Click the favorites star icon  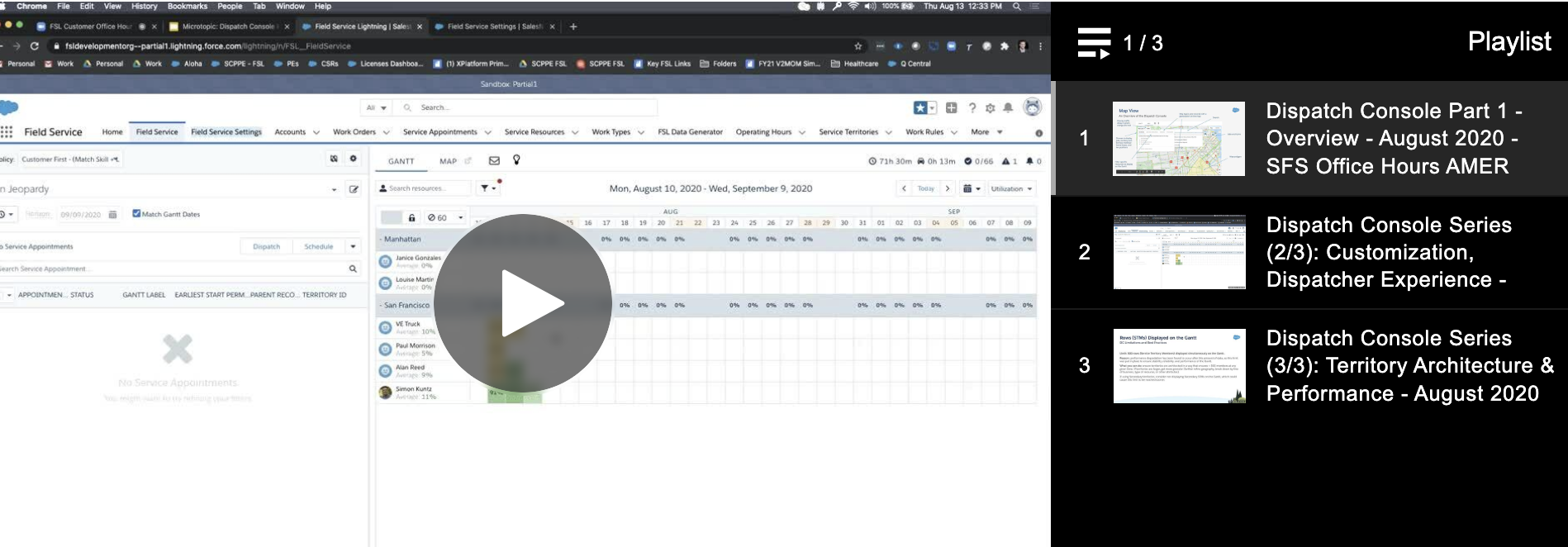click(x=919, y=108)
